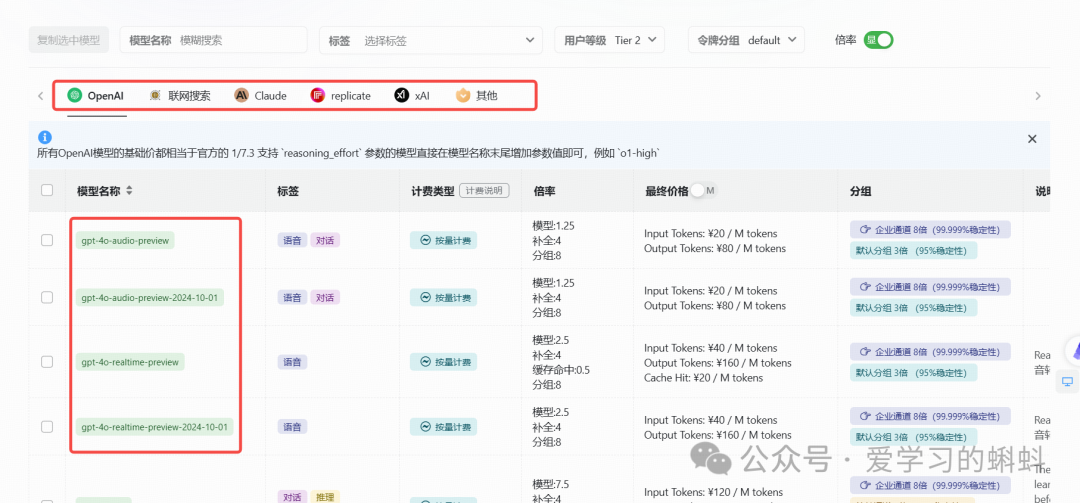Click 企业通道 8倍 tag in gpt-4o-realtime-preview row
The image size is (1080, 503).
click(930, 351)
